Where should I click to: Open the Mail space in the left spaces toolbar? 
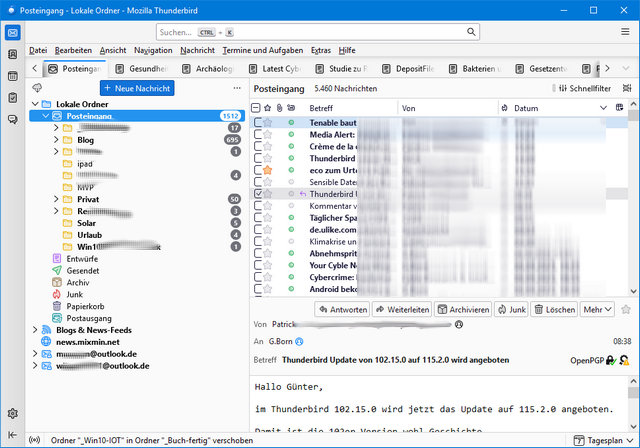(13, 33)
